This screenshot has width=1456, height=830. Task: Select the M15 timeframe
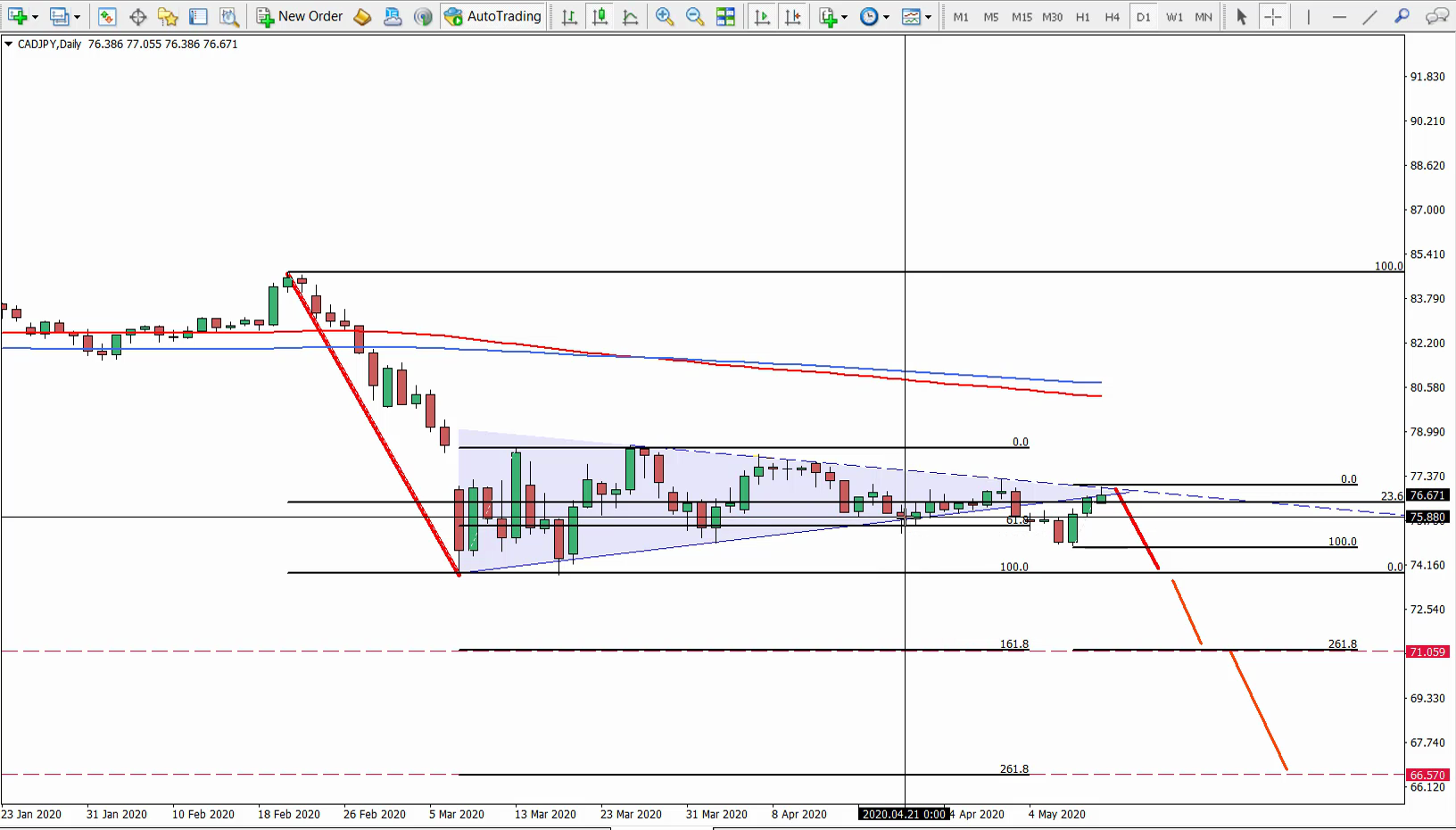(1022, 17)
